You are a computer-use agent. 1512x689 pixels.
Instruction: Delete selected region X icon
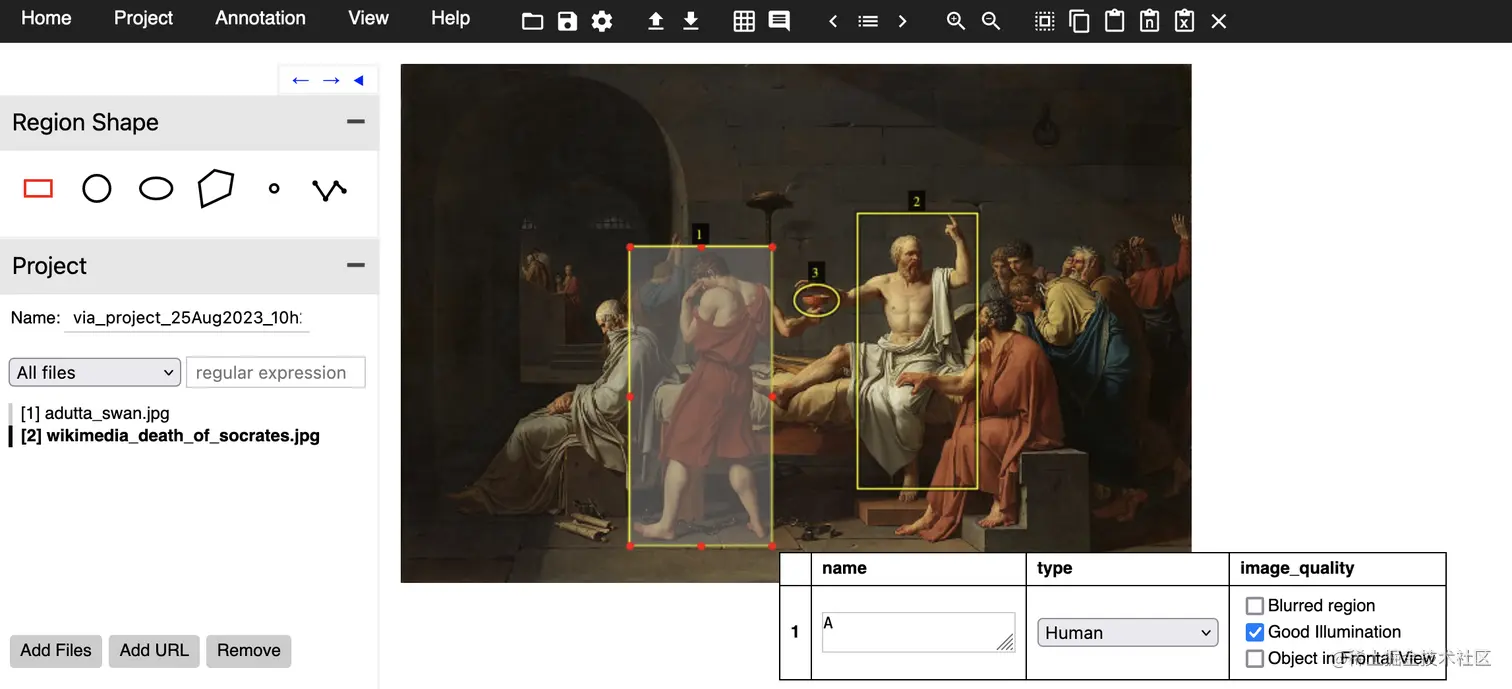coord(1219,21)
